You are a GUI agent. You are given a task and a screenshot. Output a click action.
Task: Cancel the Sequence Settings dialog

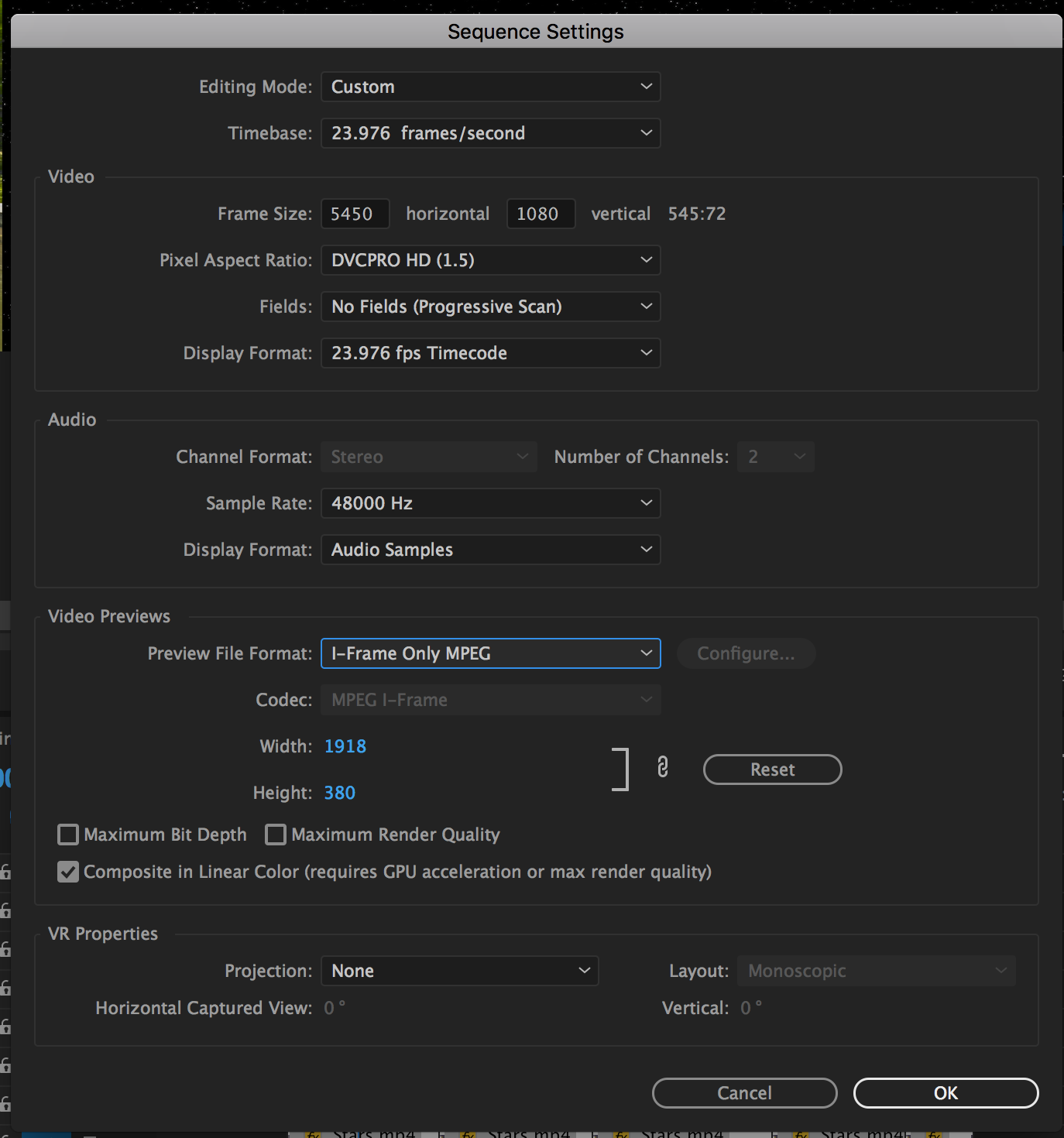744,1093
